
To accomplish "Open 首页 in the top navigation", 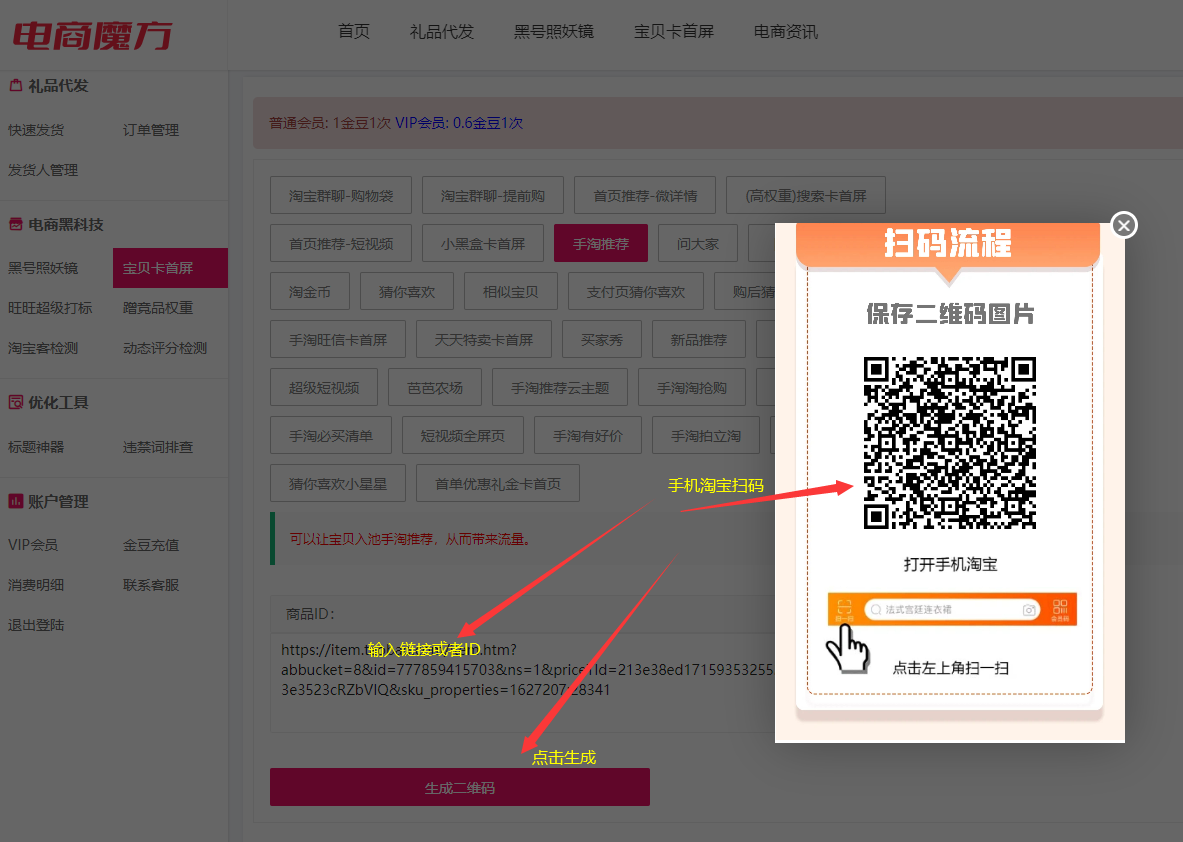I will [354, 32].
